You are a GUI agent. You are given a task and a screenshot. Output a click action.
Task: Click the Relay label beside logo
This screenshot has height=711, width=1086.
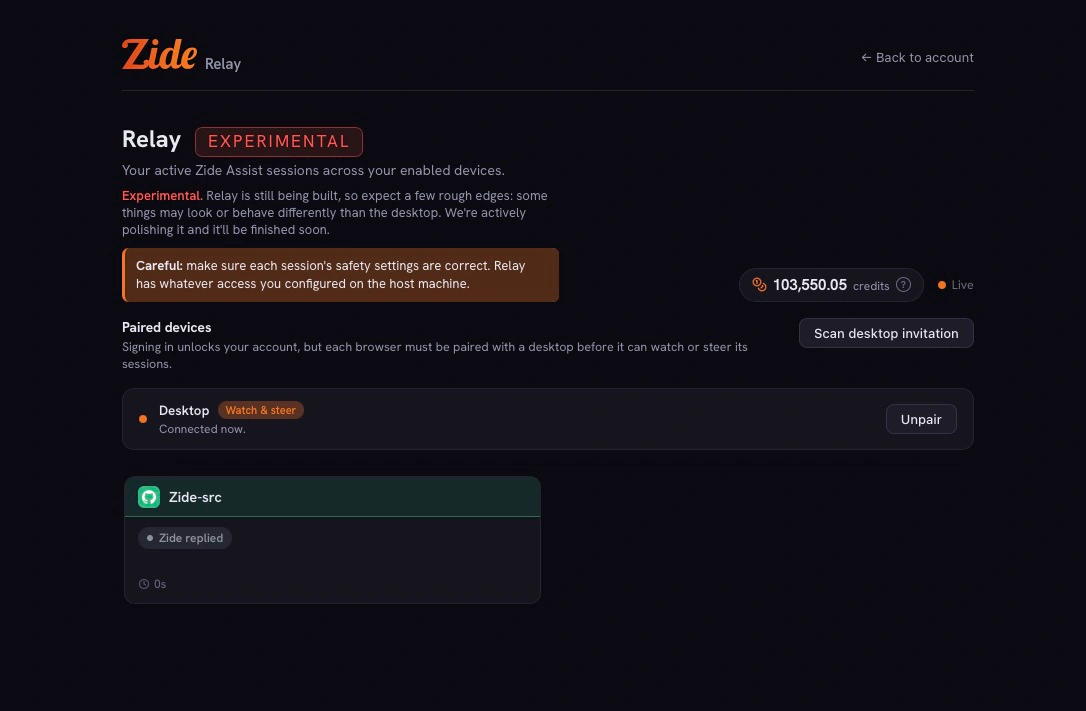point(223,64)
